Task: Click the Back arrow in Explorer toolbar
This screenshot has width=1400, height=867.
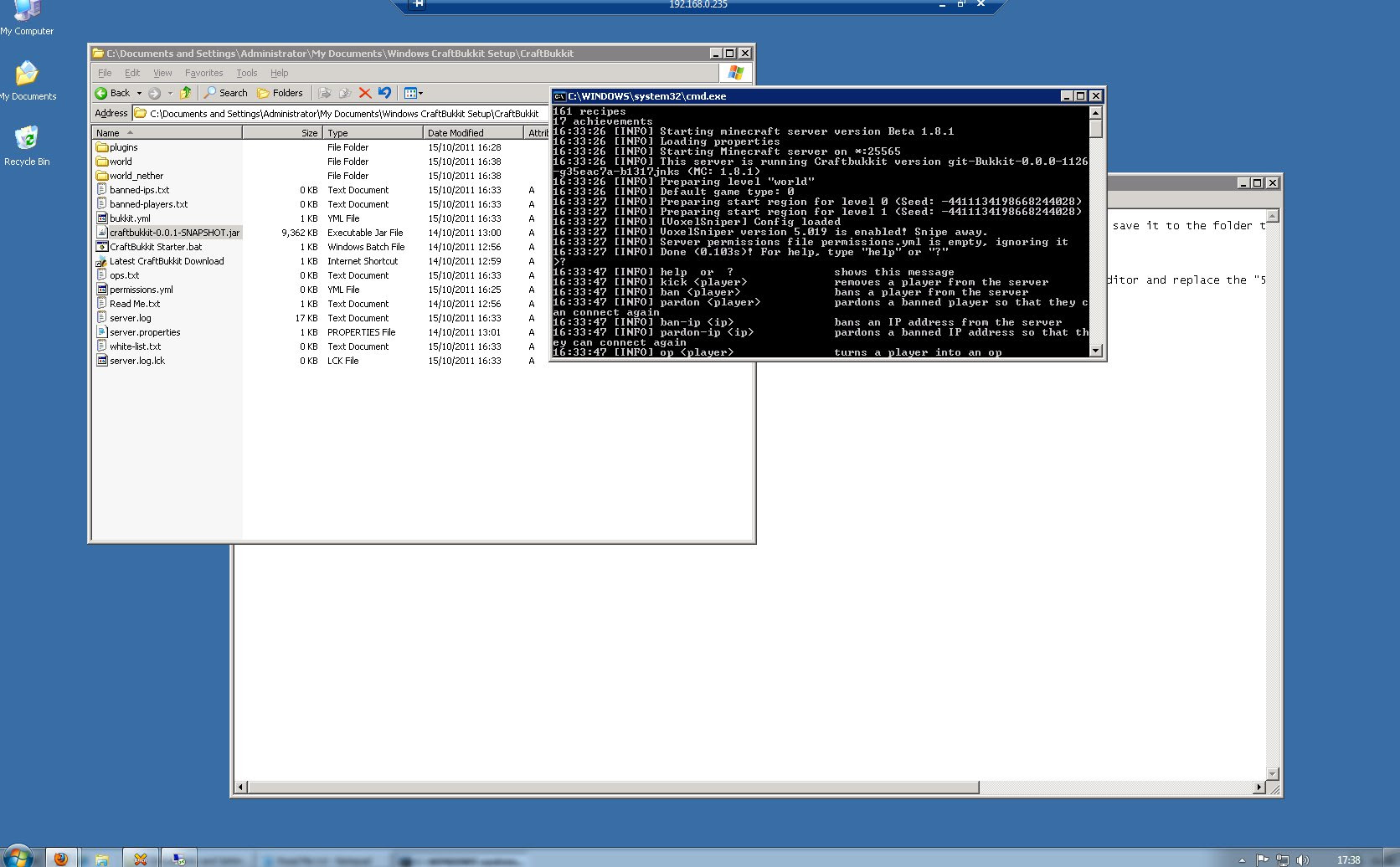Action: (x=112, y=93)
